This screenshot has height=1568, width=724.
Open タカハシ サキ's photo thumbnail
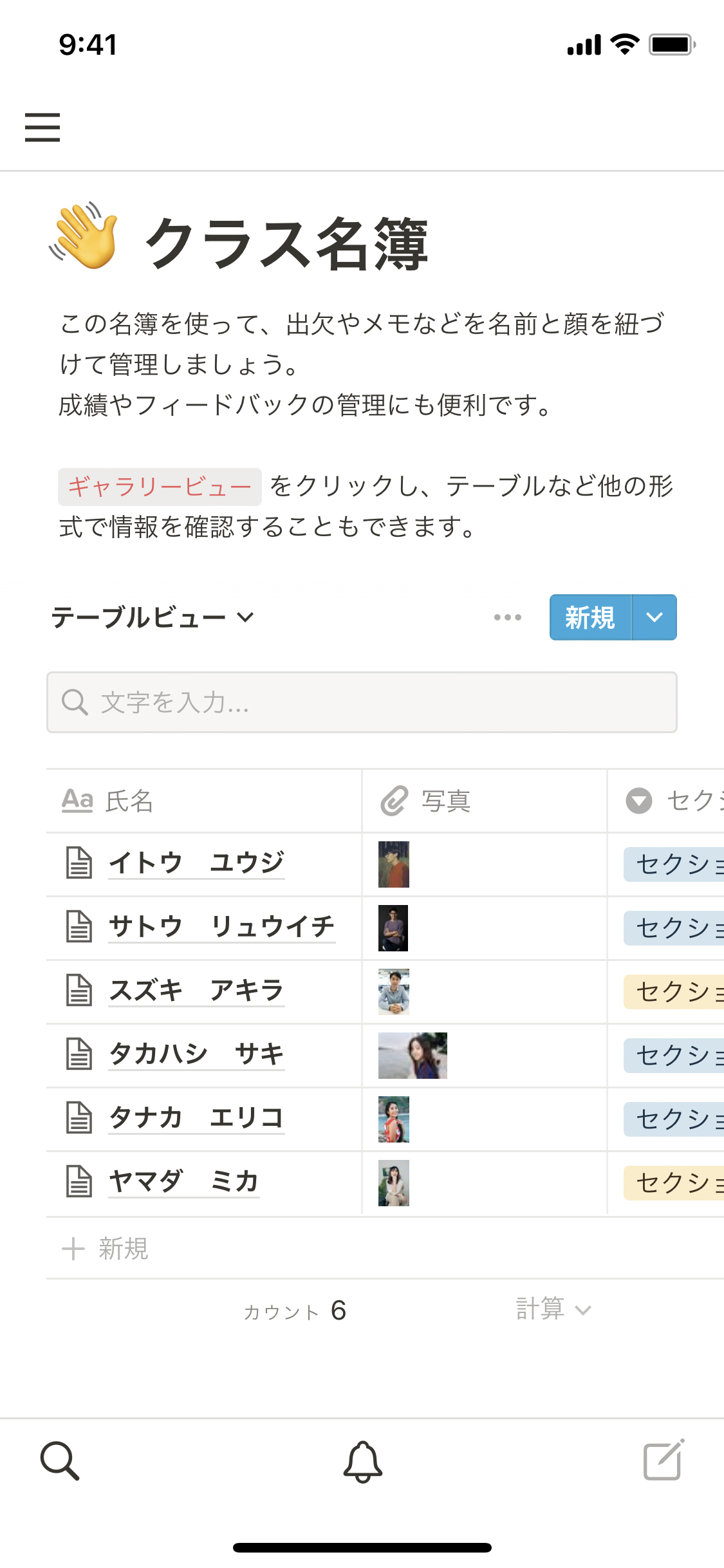(x=413, y=1055)
